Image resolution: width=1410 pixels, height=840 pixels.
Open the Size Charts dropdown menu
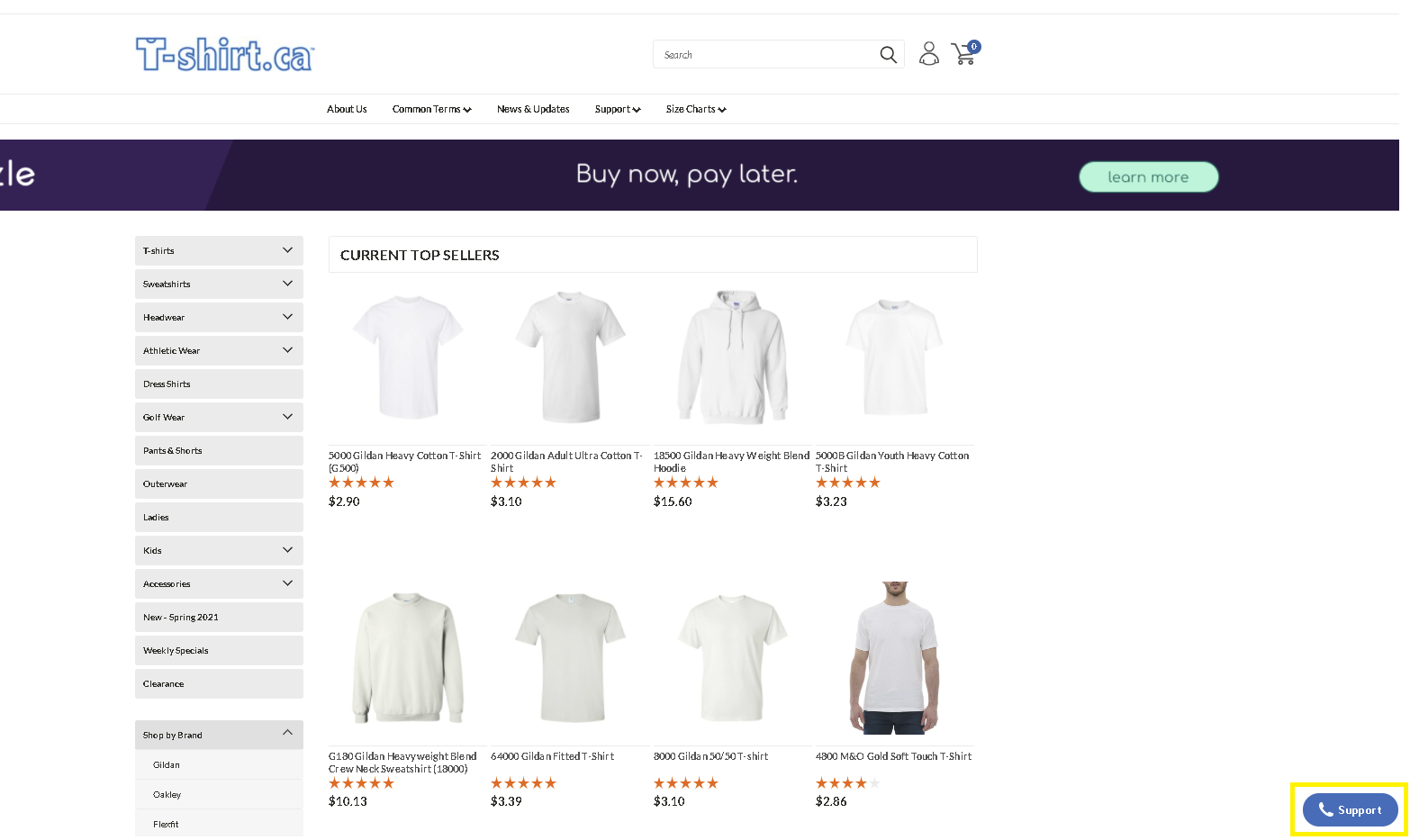pyautogui.click(x=696, y=109)
